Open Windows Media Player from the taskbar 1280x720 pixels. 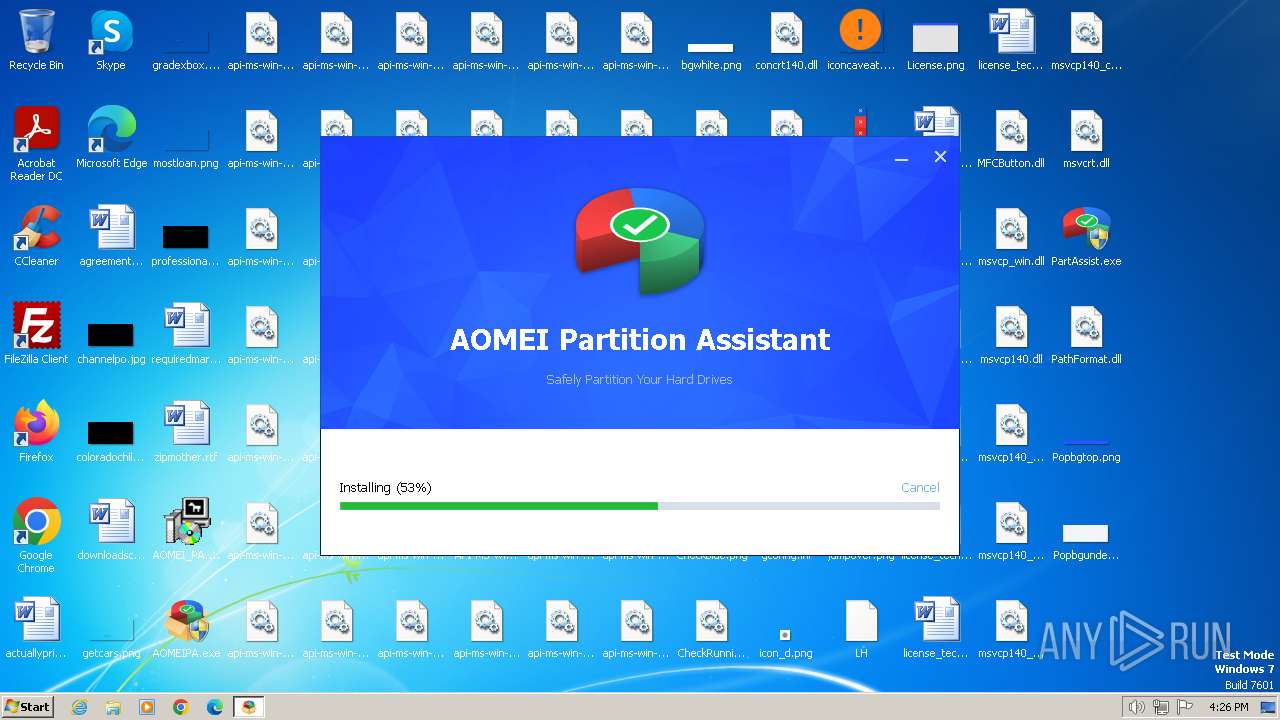(147, 707)
